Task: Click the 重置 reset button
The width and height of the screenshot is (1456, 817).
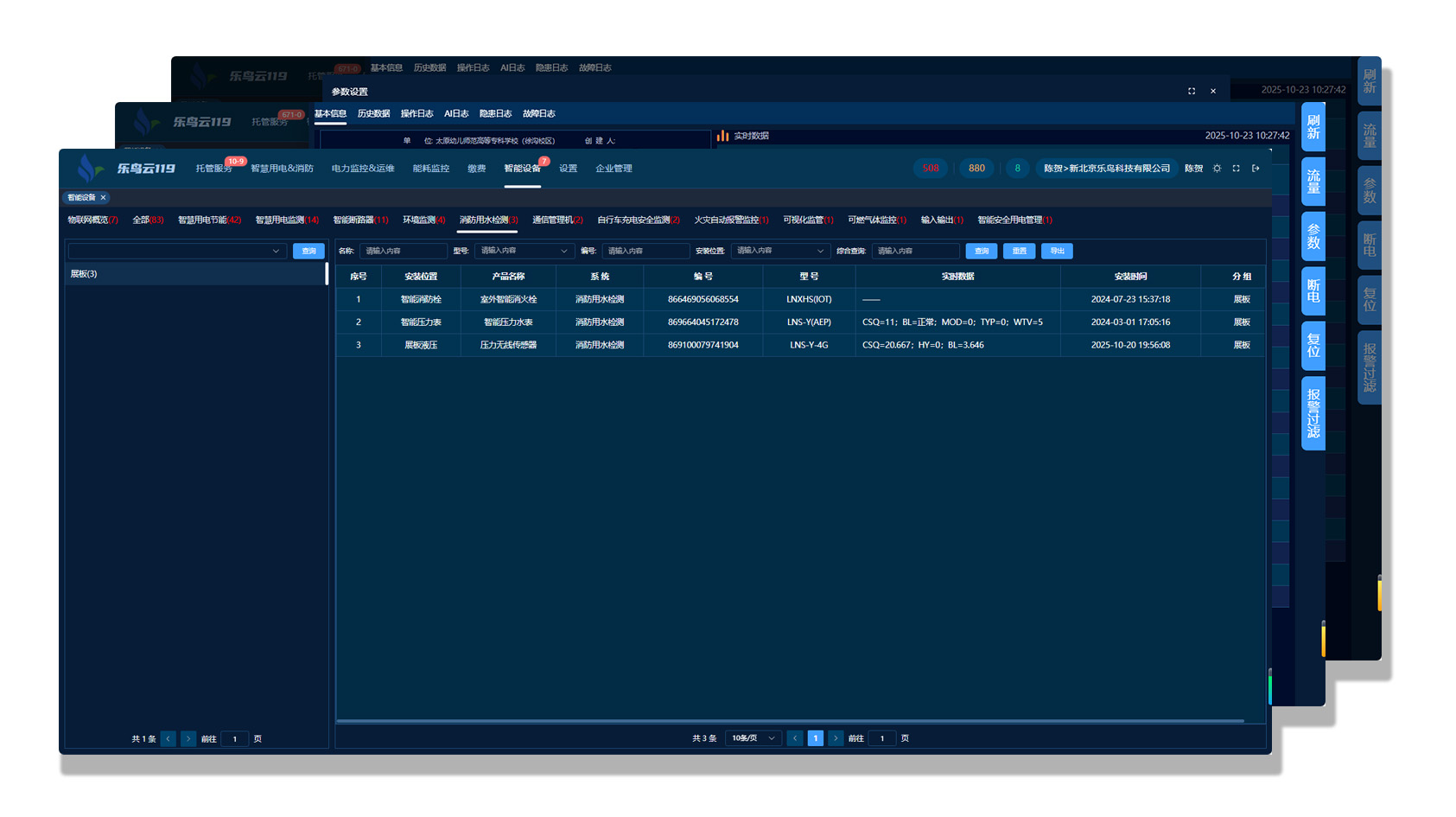Action: coord(1019,251)
